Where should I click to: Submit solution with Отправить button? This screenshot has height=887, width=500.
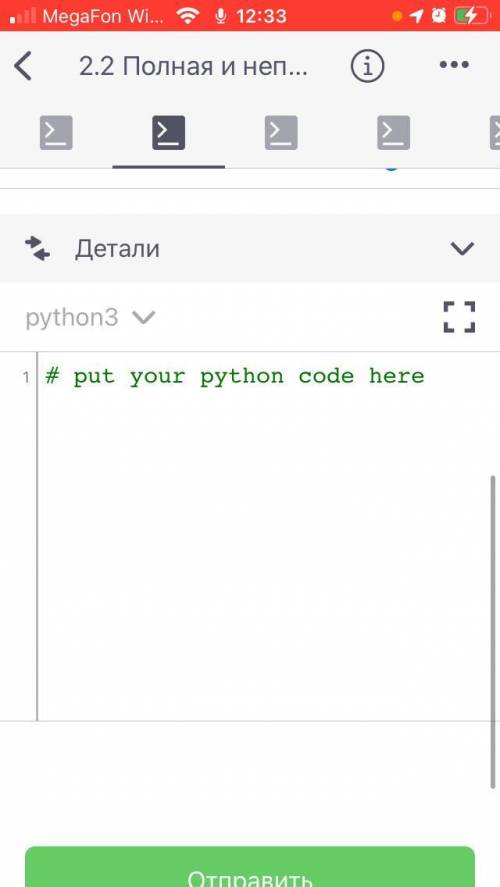pos(249,867)
